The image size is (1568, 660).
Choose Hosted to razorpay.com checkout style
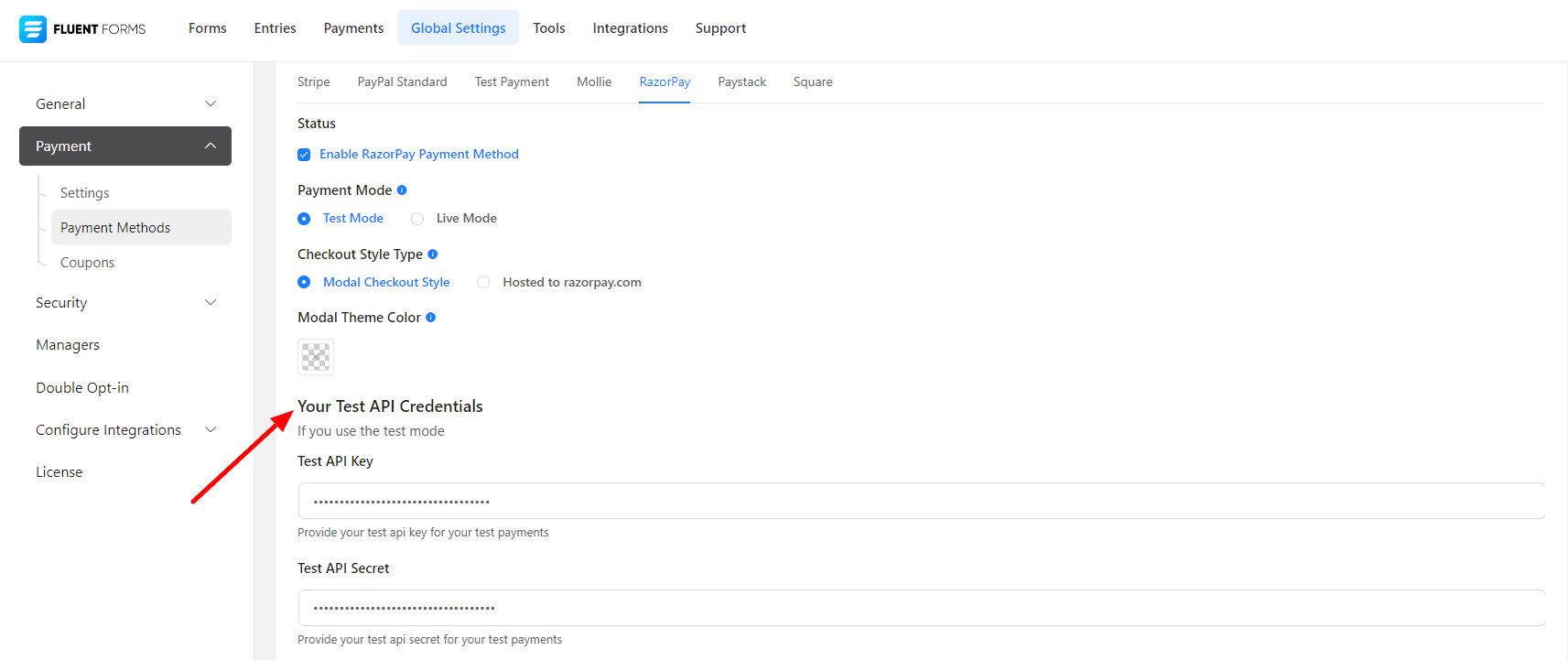coord(483,283)
